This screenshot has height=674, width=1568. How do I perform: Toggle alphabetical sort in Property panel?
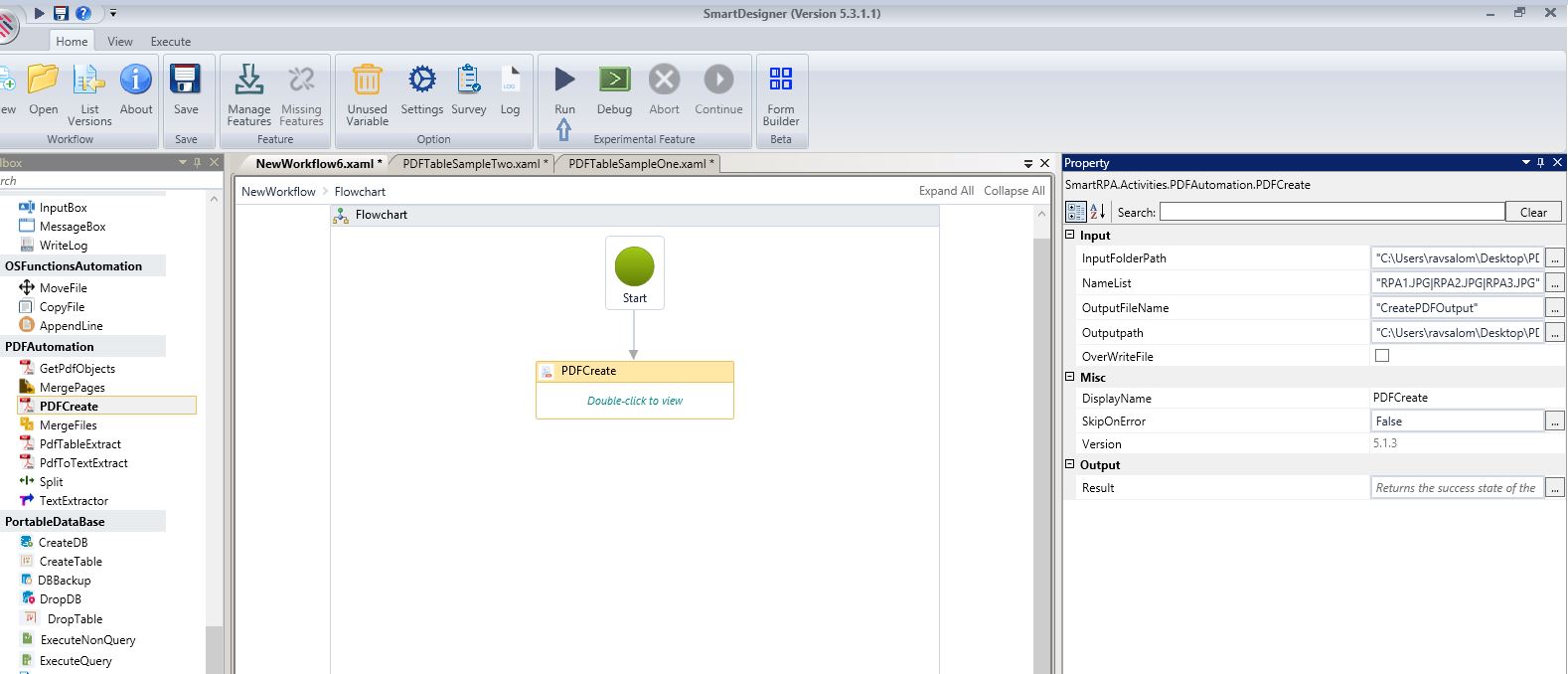(1097, 212)
